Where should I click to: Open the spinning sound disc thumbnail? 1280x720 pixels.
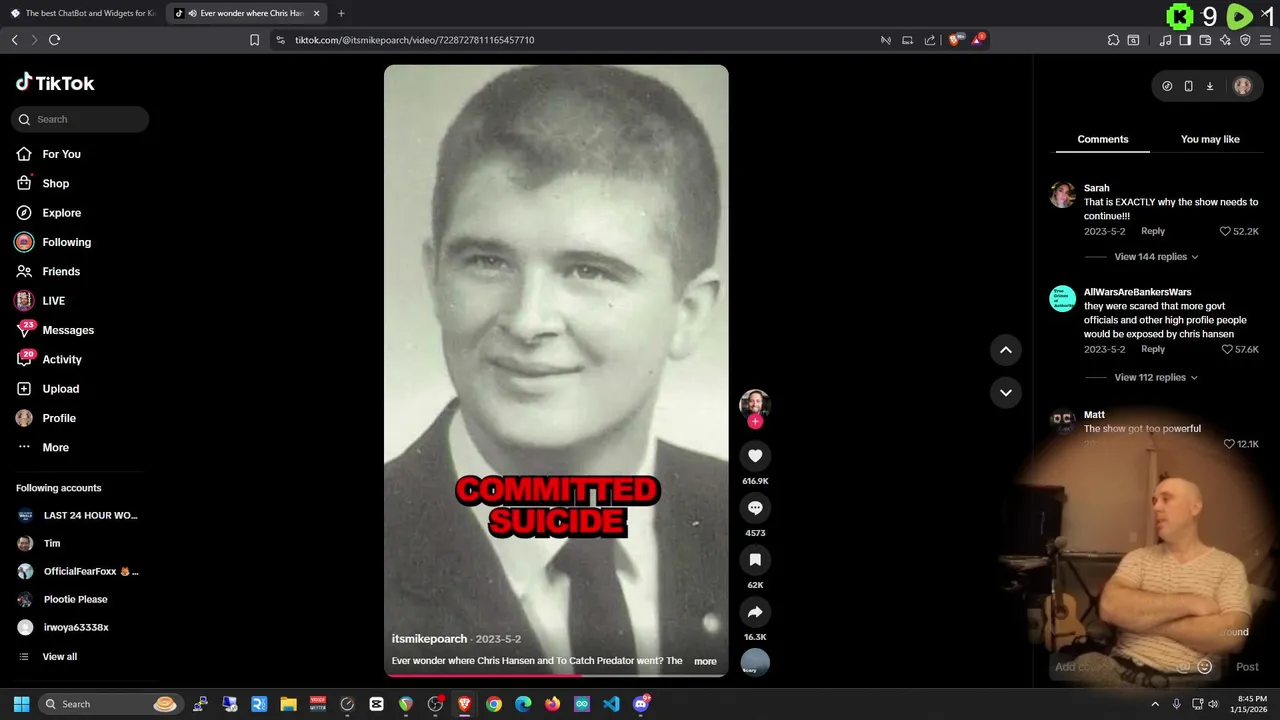click(x=755, y=662)
